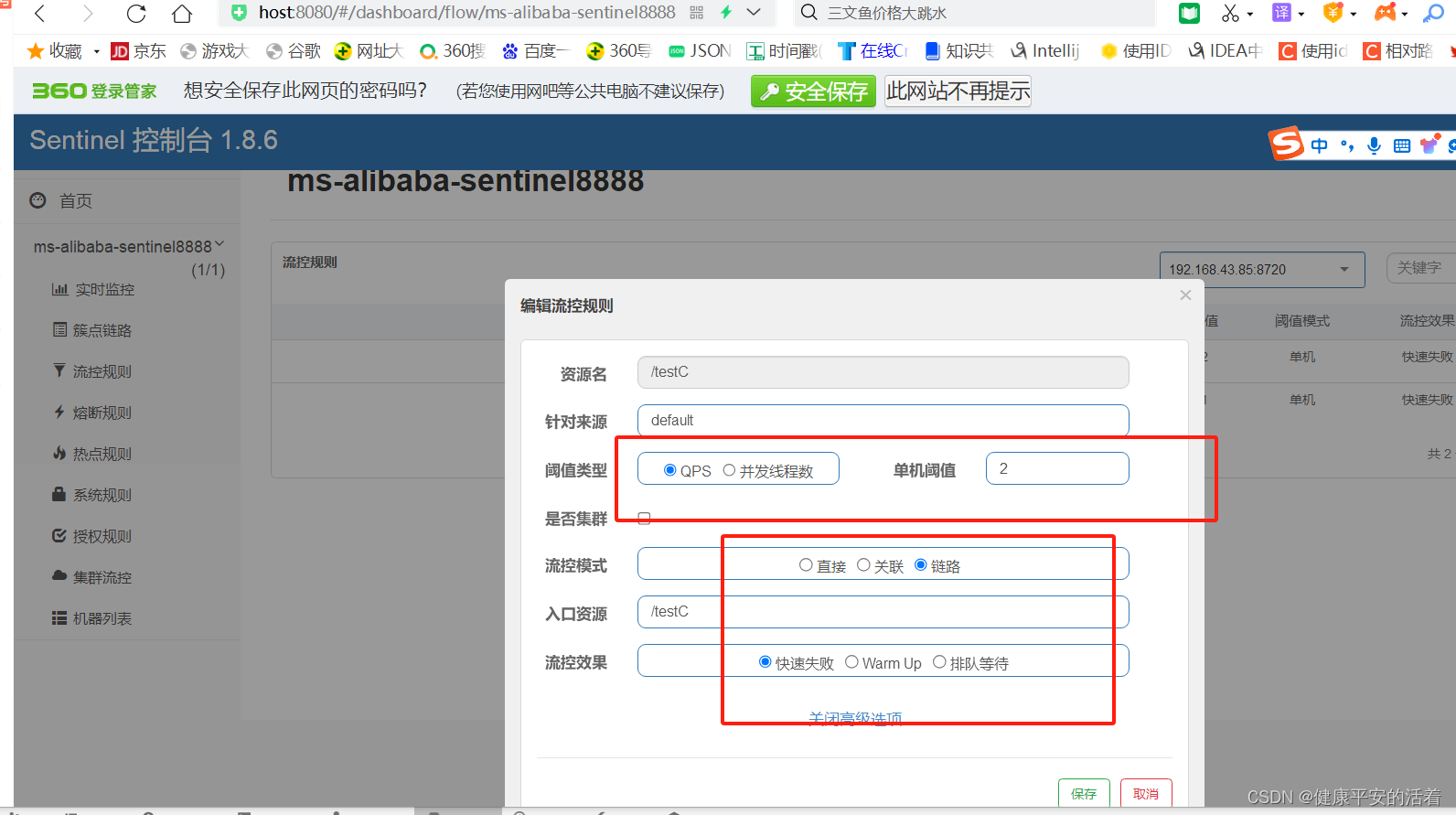Toggle 是否集群 checkbox

(644, 519)
